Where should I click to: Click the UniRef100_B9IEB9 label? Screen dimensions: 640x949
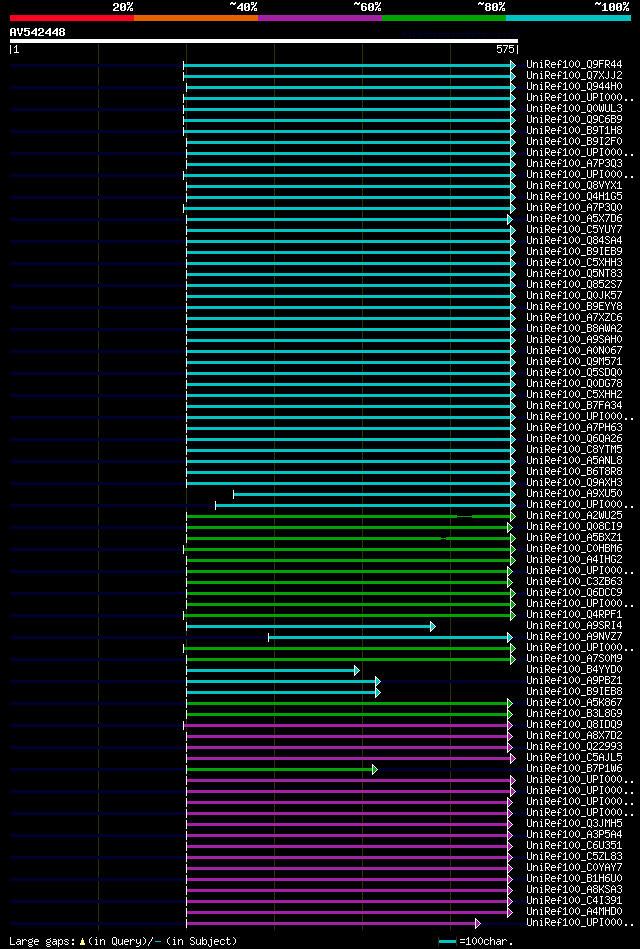click(x=574, y=252)
